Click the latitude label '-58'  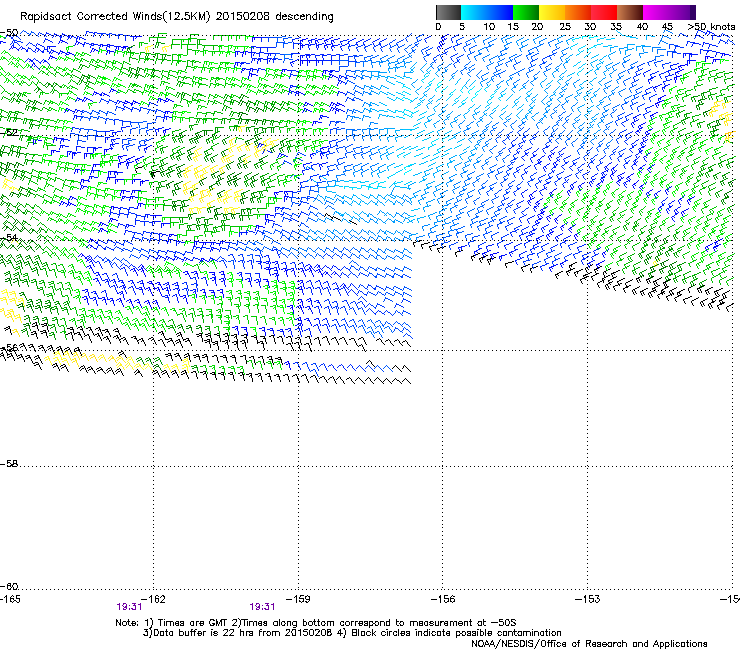tap(9, 464)
